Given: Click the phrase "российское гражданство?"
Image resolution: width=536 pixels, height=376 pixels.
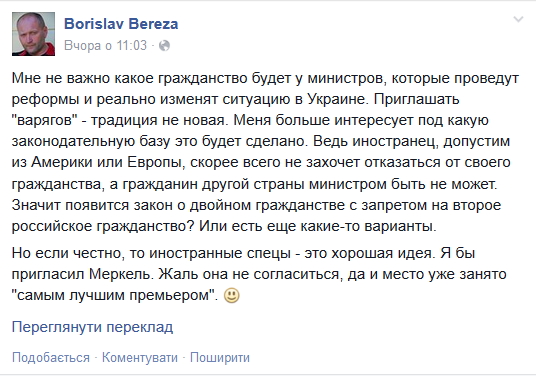Looking at the screenshot, I should coord(103,226).
